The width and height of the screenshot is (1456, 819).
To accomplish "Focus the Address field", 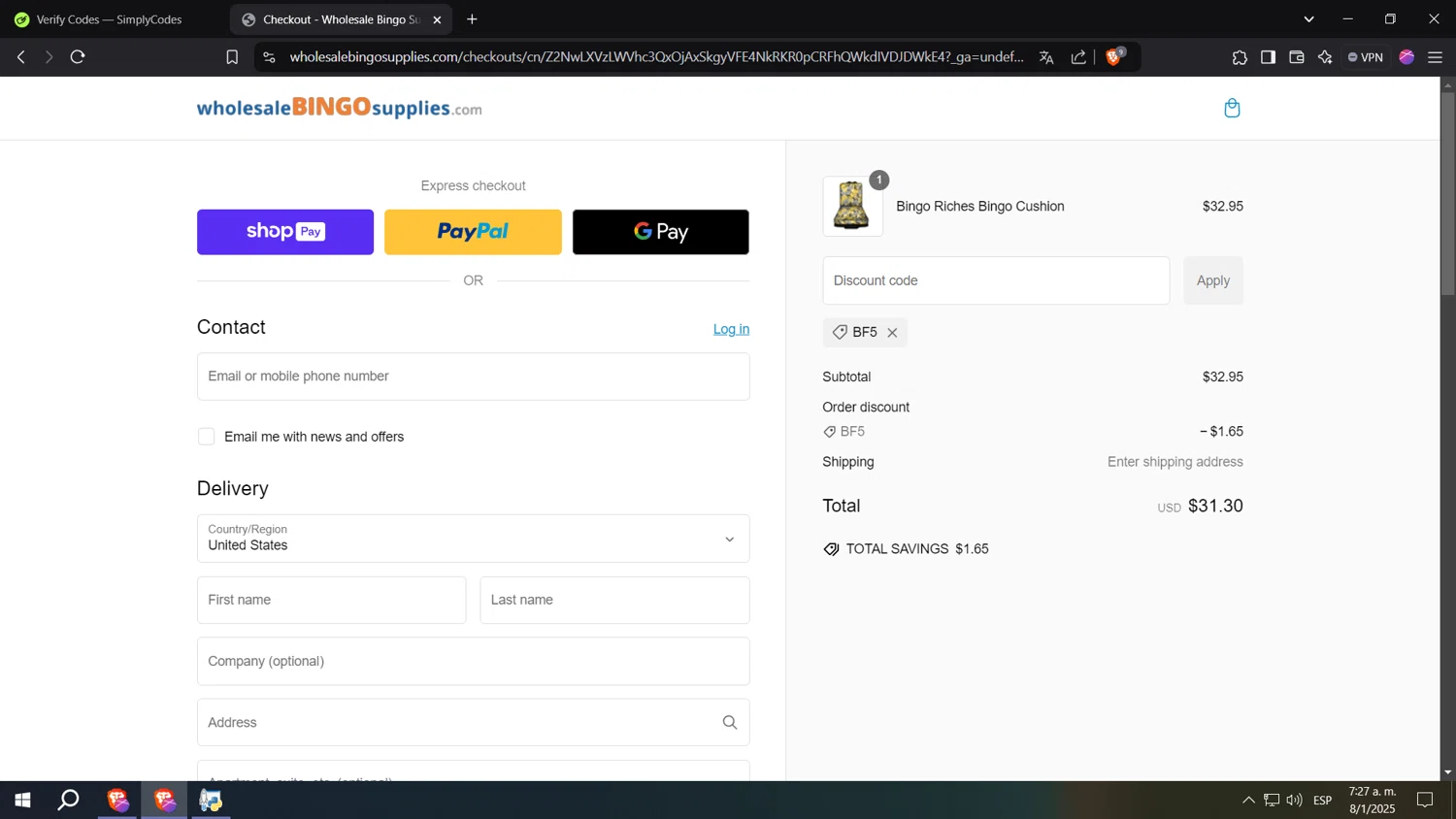I will [473, 722].
